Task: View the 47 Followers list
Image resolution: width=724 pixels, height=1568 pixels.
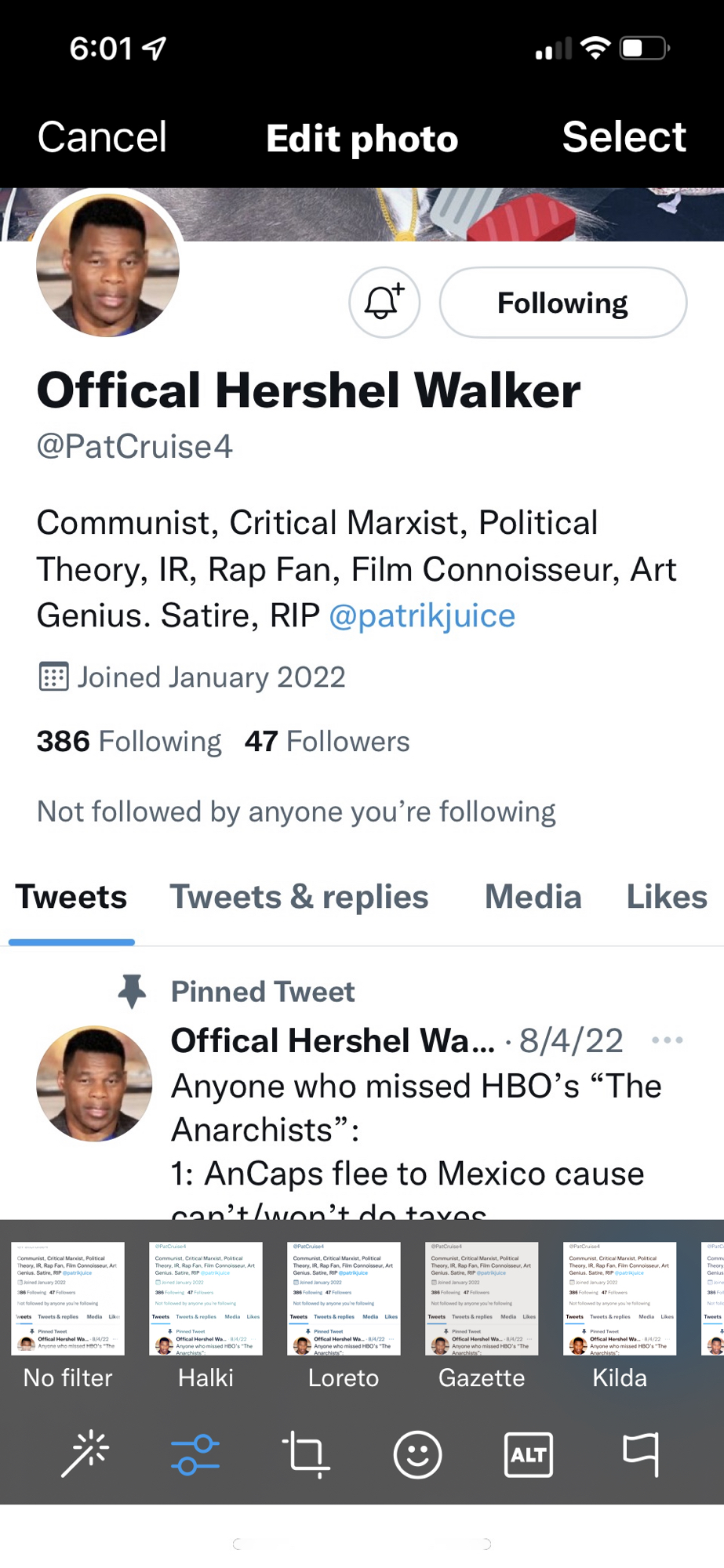Action: 327,742
